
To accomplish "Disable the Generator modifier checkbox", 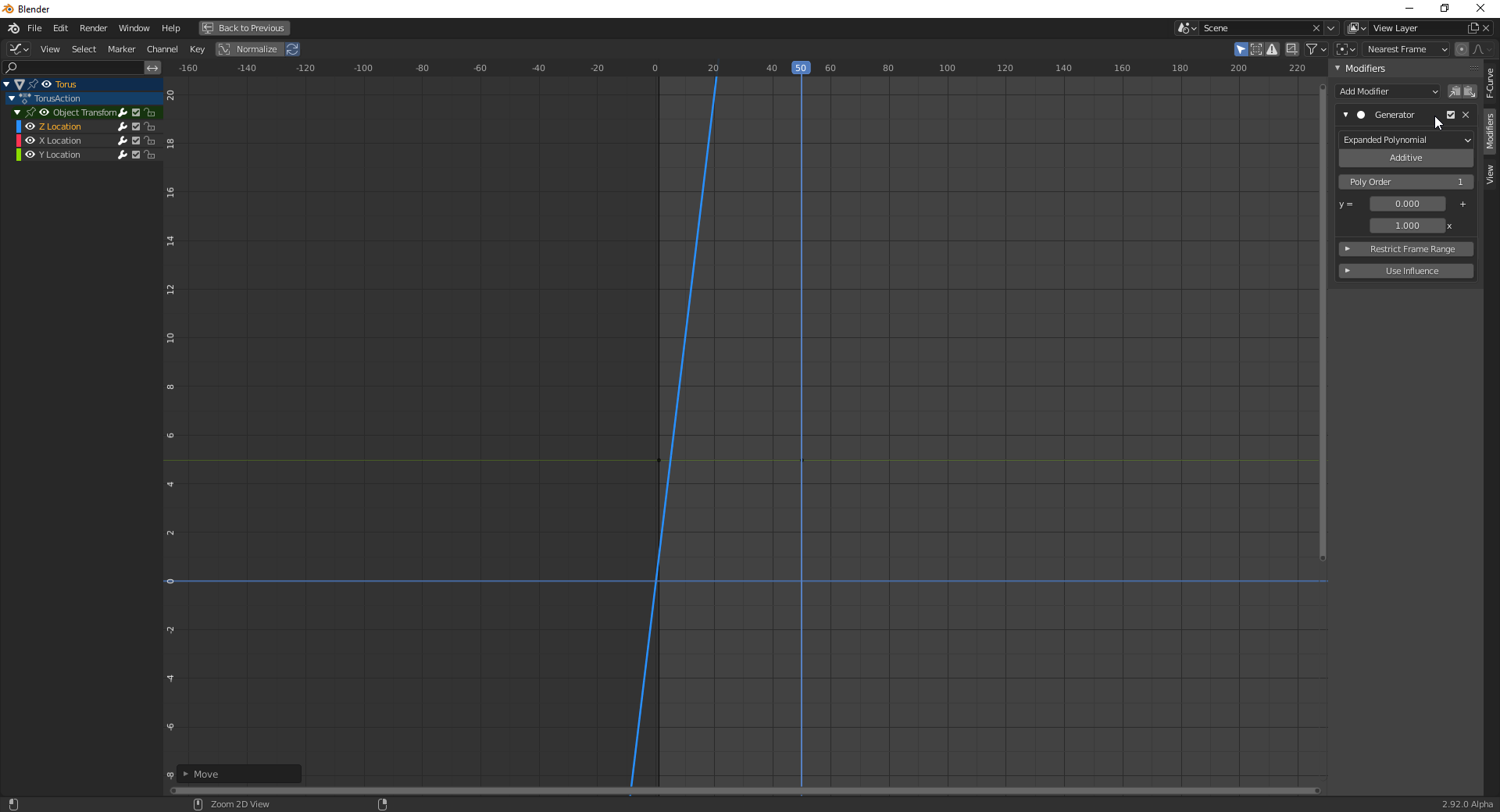I will [x=1452, y=115].
